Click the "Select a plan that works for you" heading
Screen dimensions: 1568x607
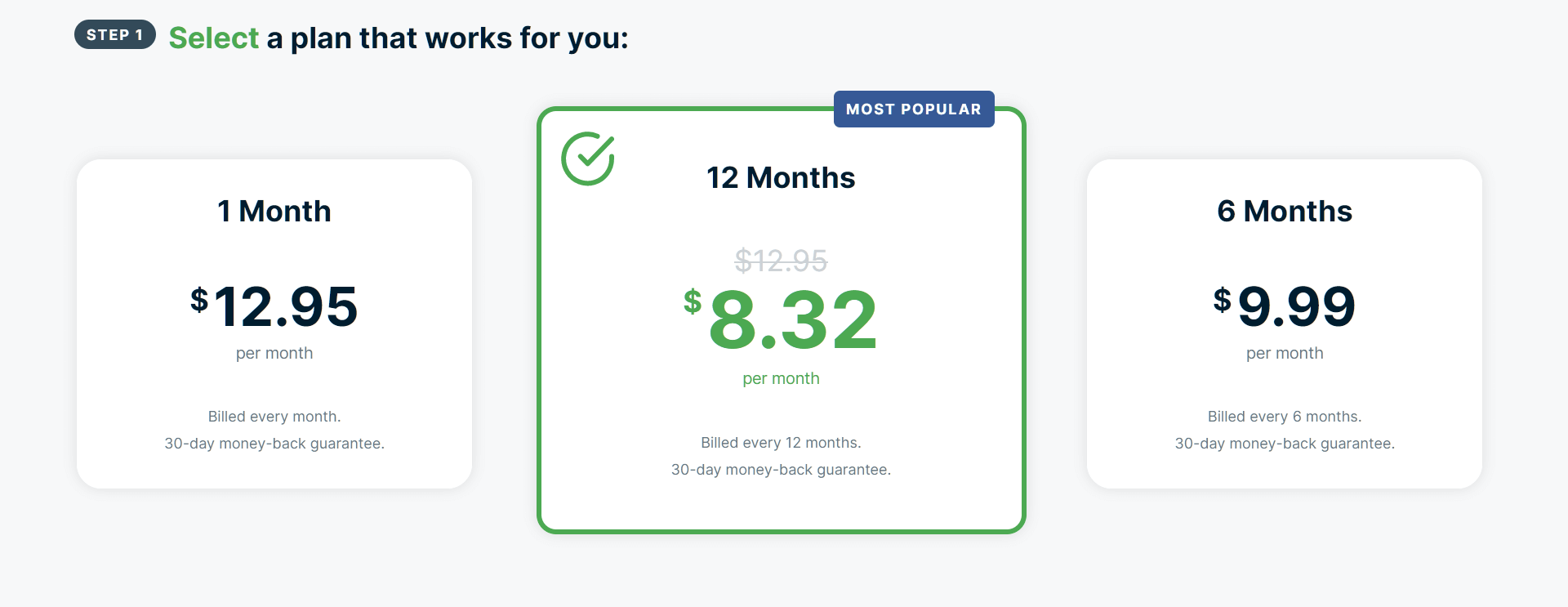399,38
